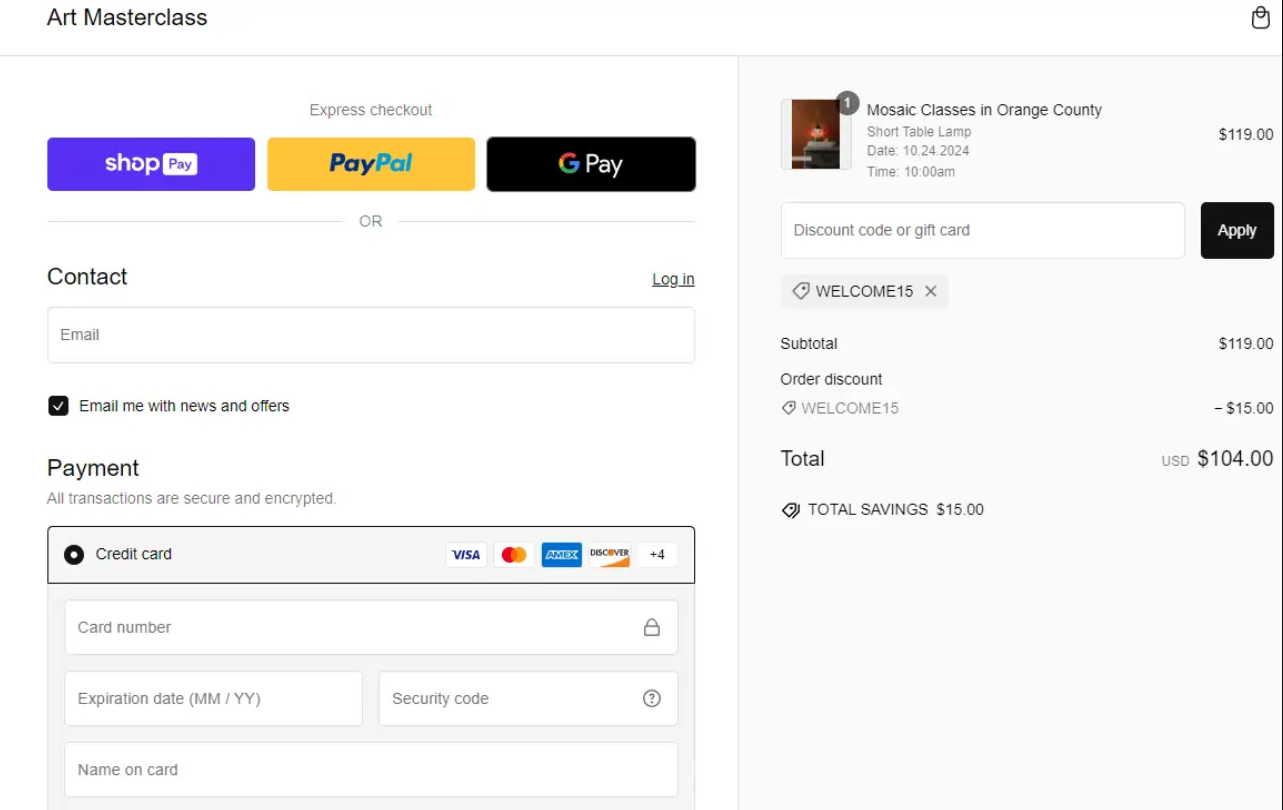Focus the Card number field
Image resolution: width=1283 pixels, height=810 pixels.
[371, 628]
